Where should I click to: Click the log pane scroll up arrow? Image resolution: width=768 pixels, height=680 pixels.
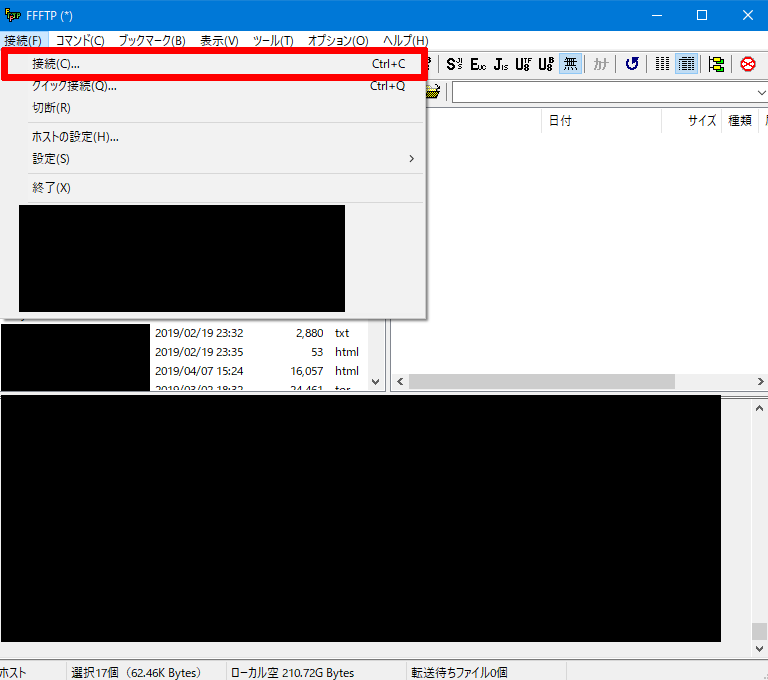pos(759,408)
